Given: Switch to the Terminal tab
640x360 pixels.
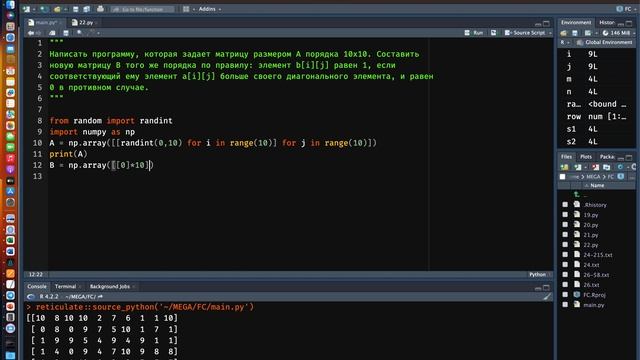Looking at the screenshot, I should tap(66, 287).
